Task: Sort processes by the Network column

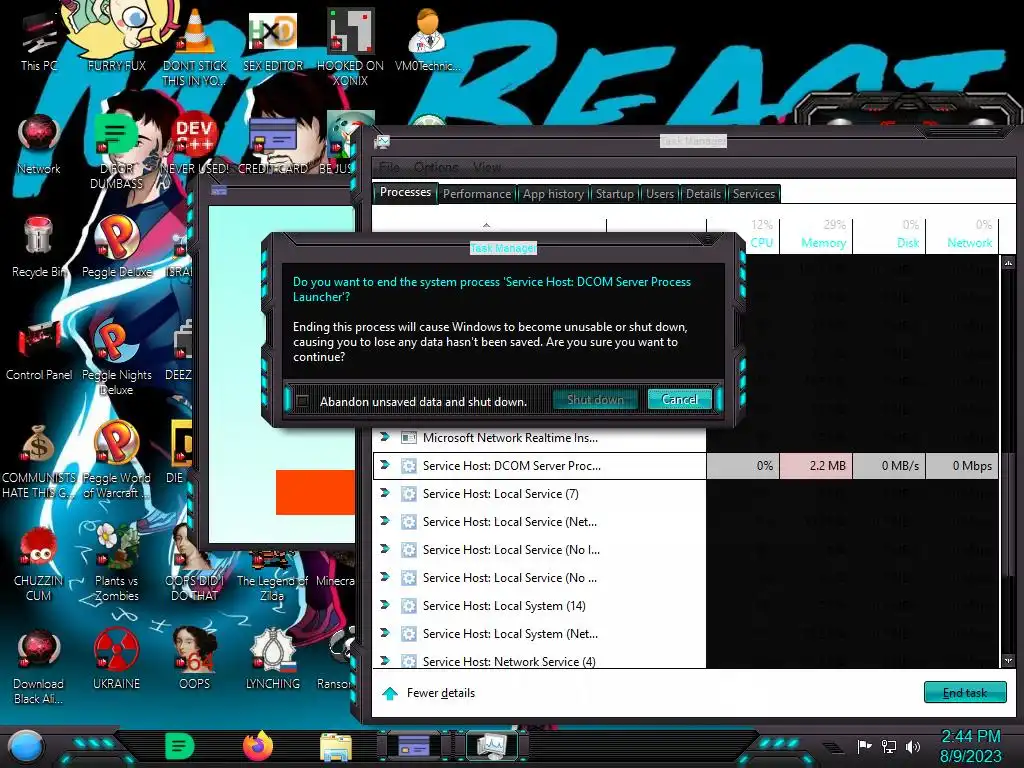Action: (963, 234)
